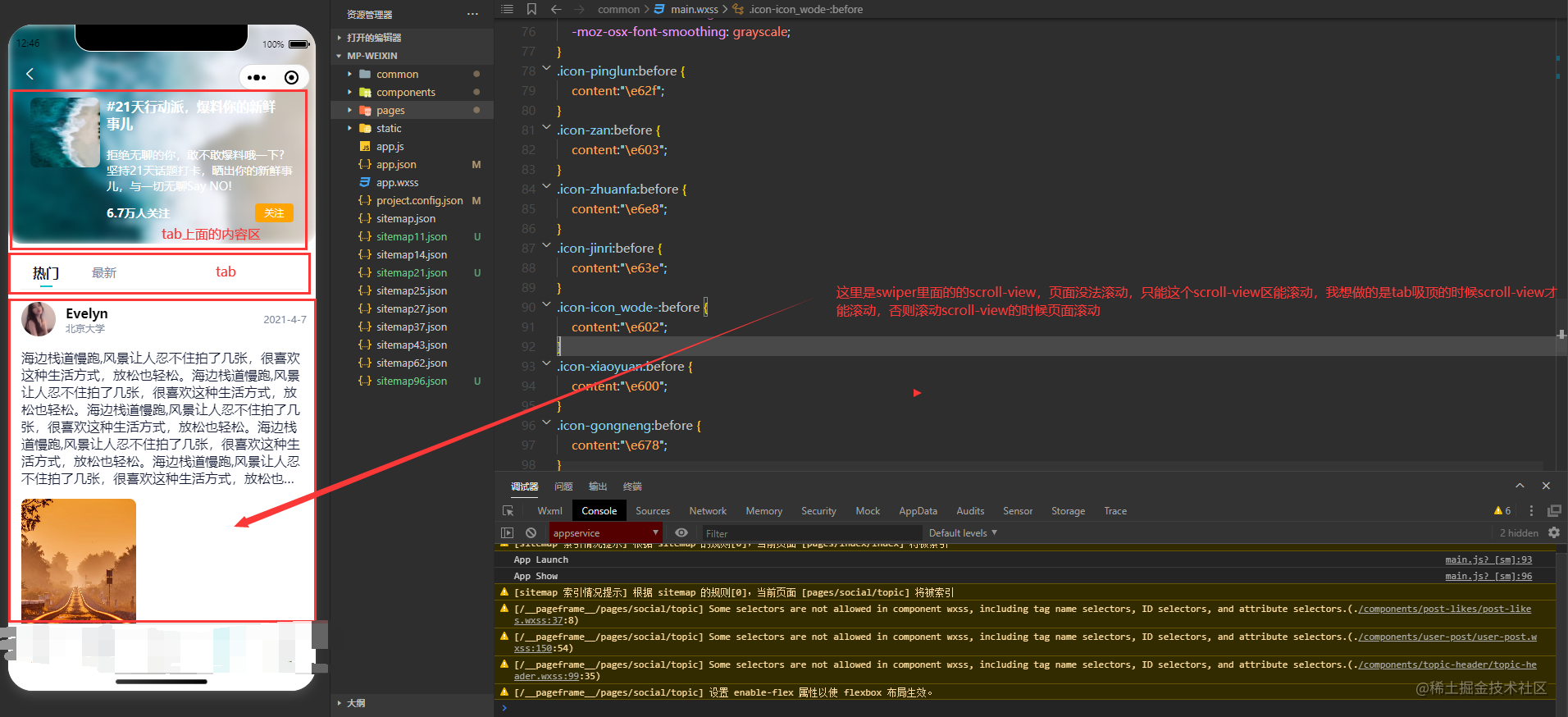Go back with the editor left arrow
The height and width of the screenshot is (717, 1568).
coord(556,9)
